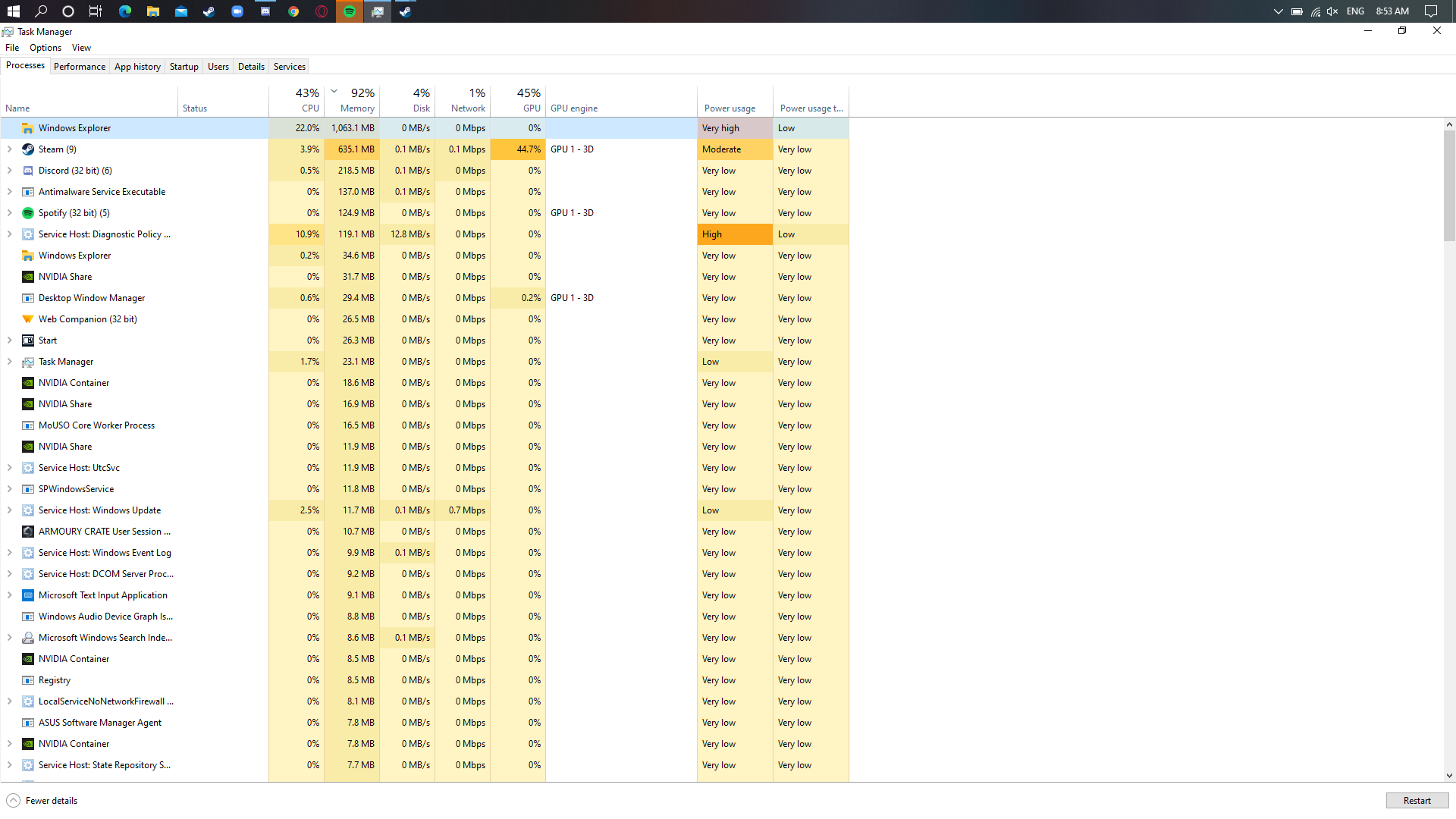Click the Start process icon

tap(28, 340)
